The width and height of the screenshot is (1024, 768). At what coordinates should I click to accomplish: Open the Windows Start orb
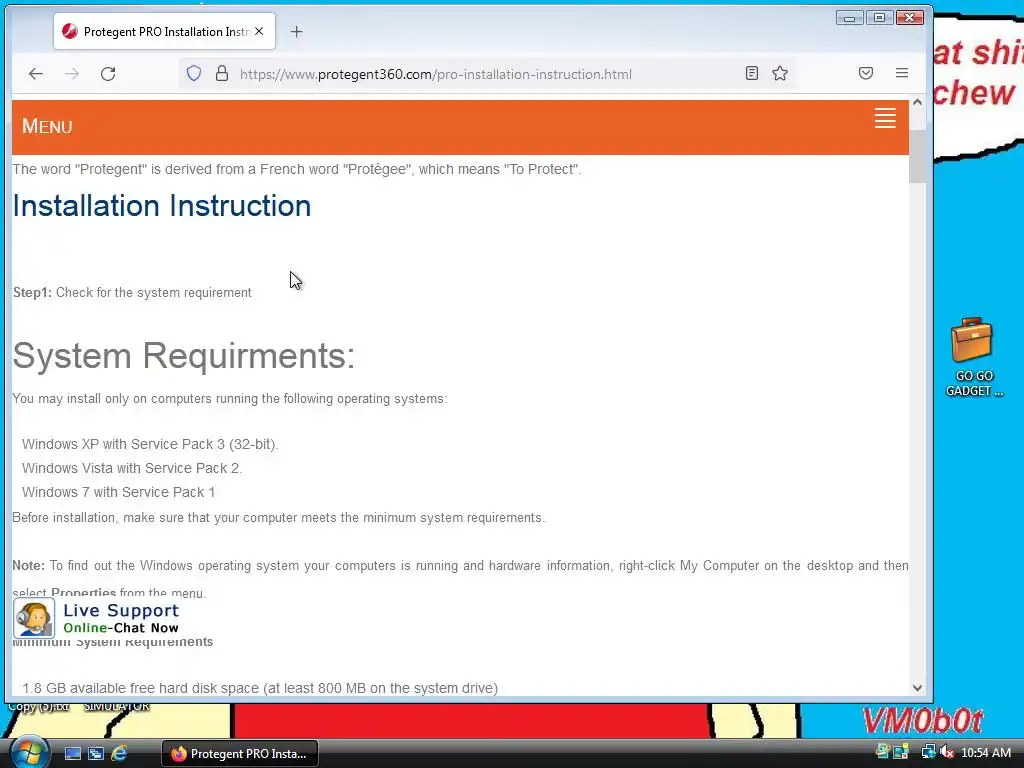[29, 752]
